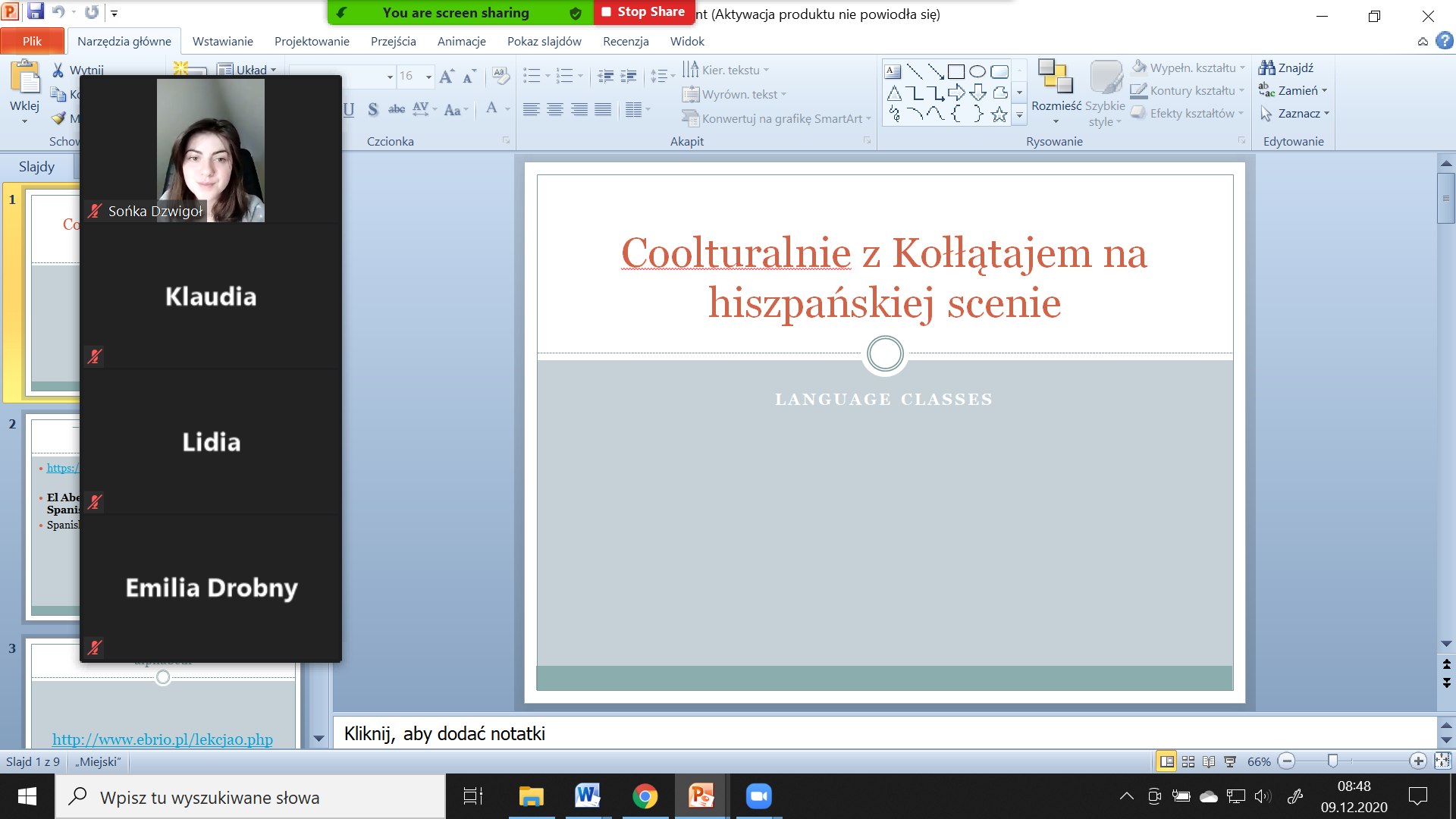Click the Rozmieść arrange button
The image size is (1456, 819).
1056,92
